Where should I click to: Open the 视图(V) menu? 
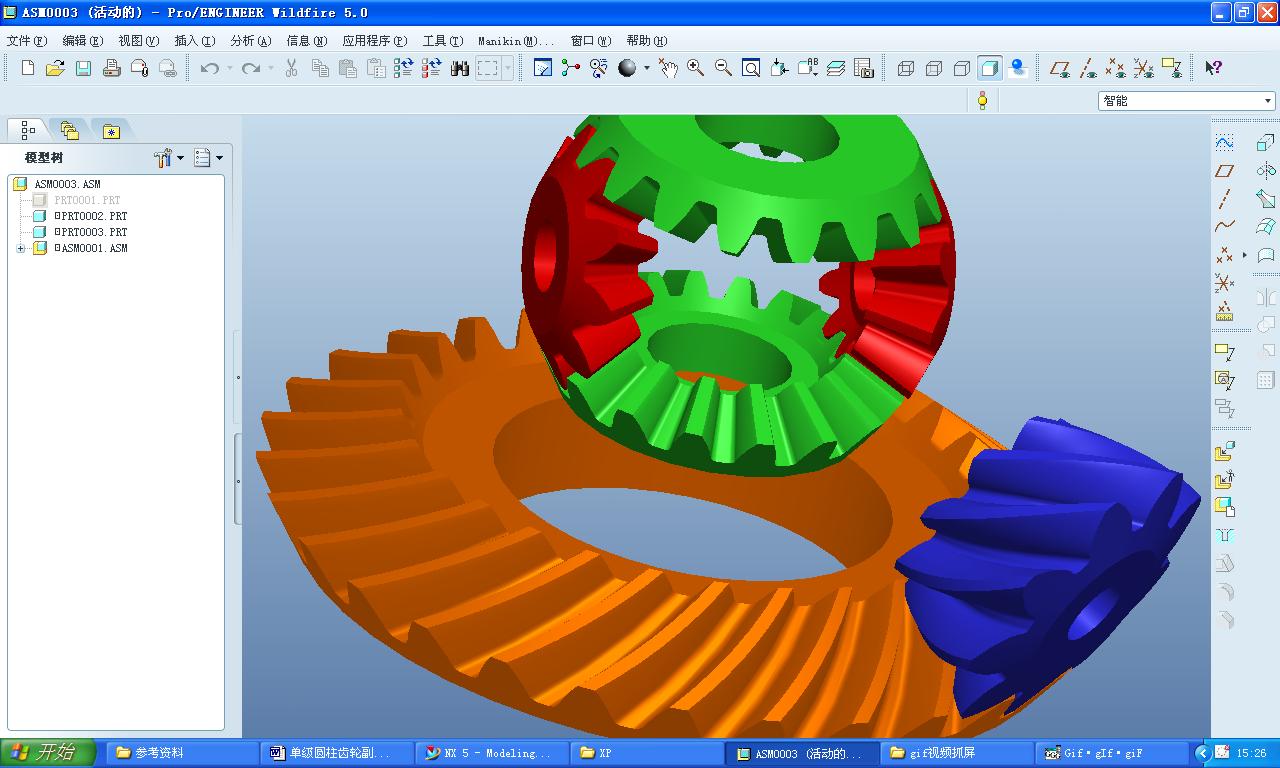click(x=138, y=41)
